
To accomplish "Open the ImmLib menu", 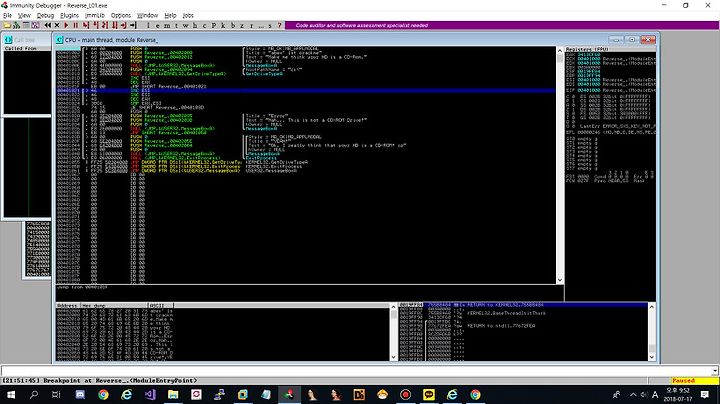I will click(x=95, y=15).
